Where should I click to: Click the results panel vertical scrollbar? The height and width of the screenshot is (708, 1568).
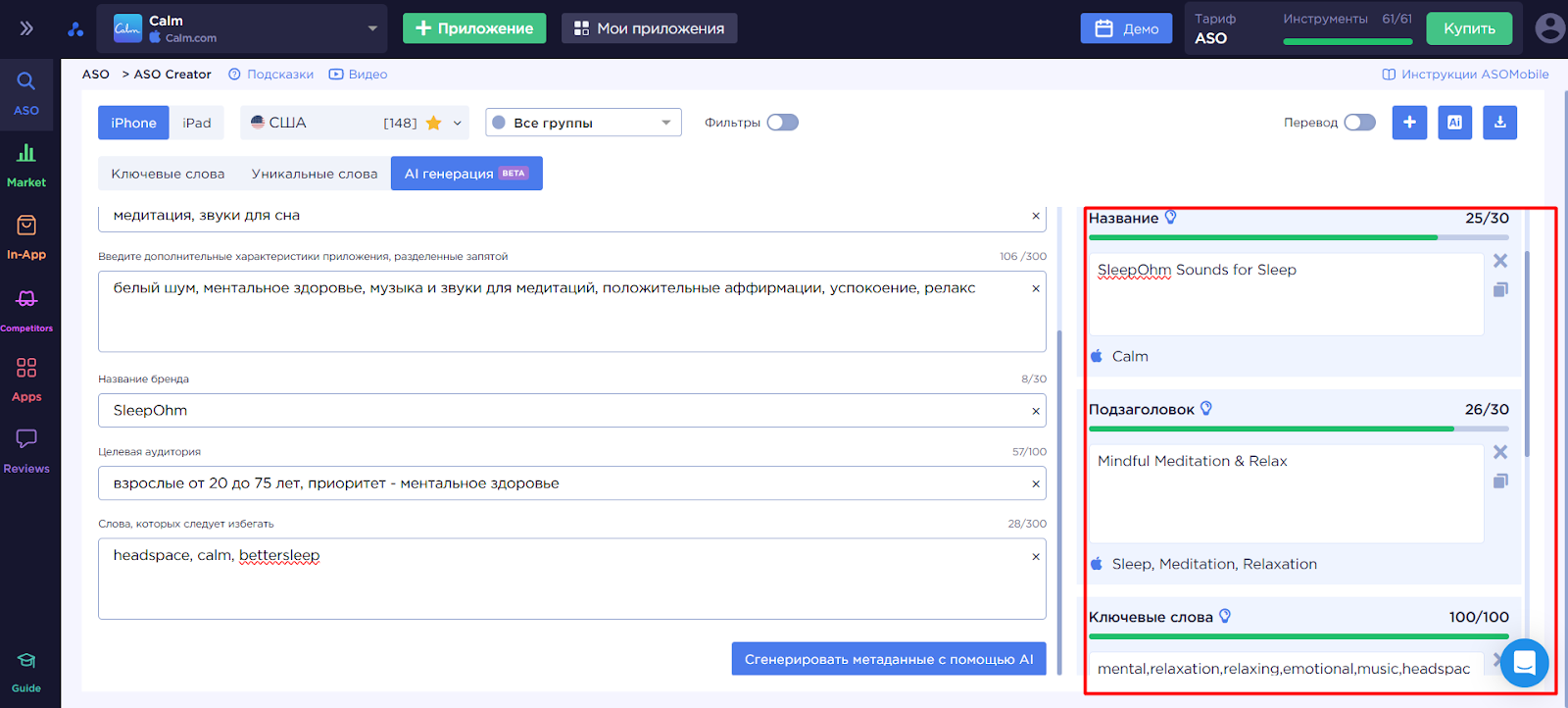[x=1527, y=353]
